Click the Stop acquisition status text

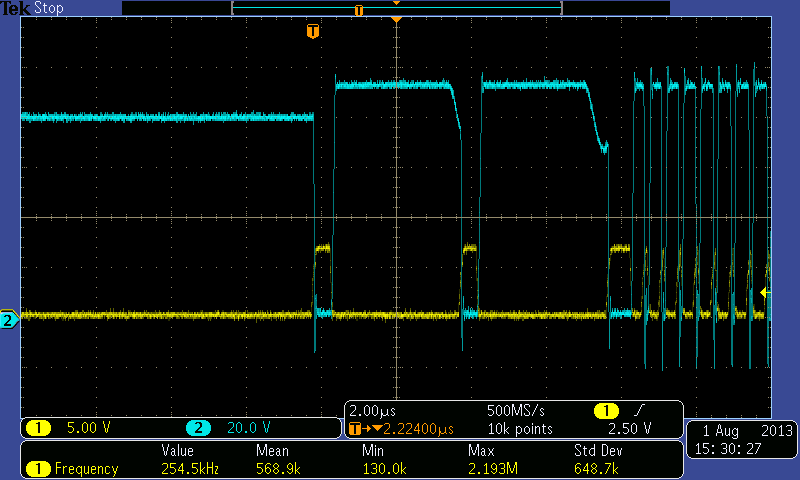click(x=49, y=8)
